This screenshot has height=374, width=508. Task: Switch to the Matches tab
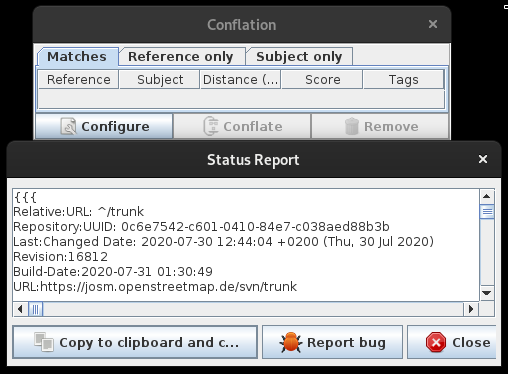tap(77, 57)
